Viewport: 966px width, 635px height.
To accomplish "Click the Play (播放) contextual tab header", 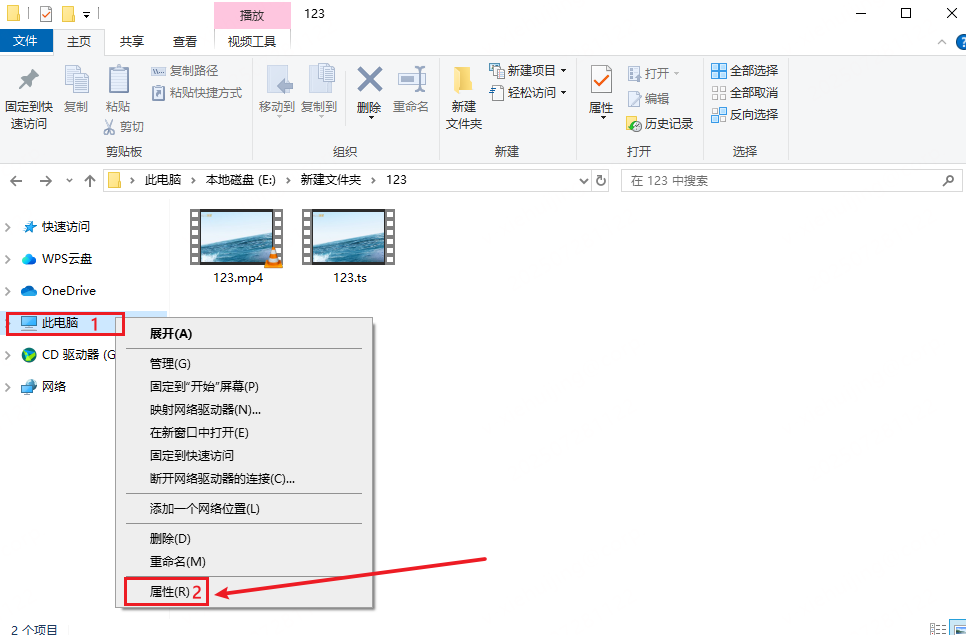I will [x=252, y=15].
